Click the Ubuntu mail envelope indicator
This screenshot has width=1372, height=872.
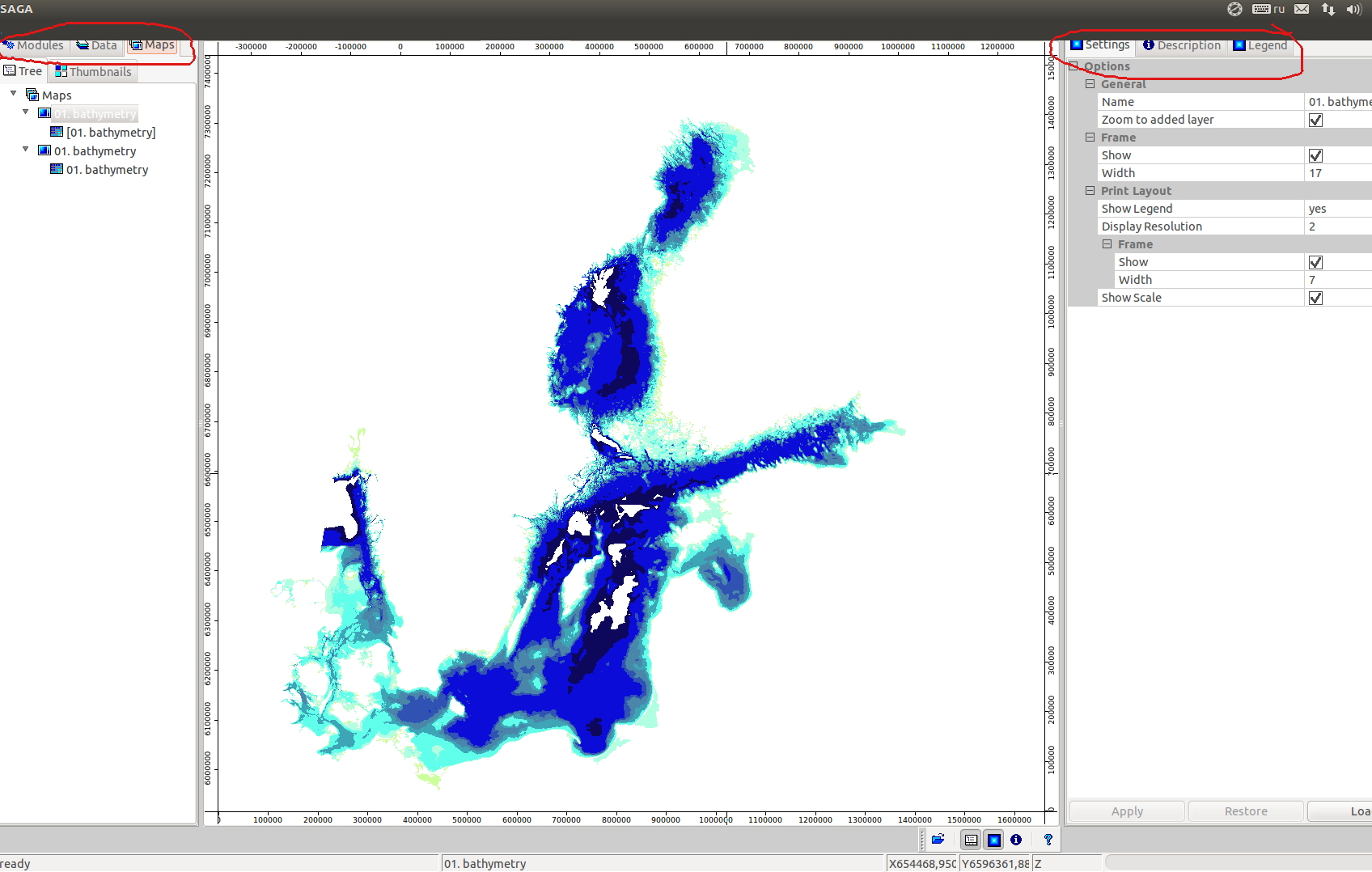[1302, 9]
